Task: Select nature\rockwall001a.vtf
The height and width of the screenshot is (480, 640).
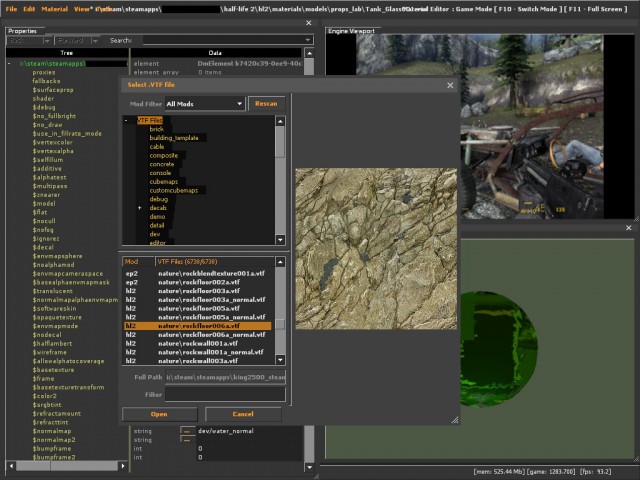Action: (198, 344)
